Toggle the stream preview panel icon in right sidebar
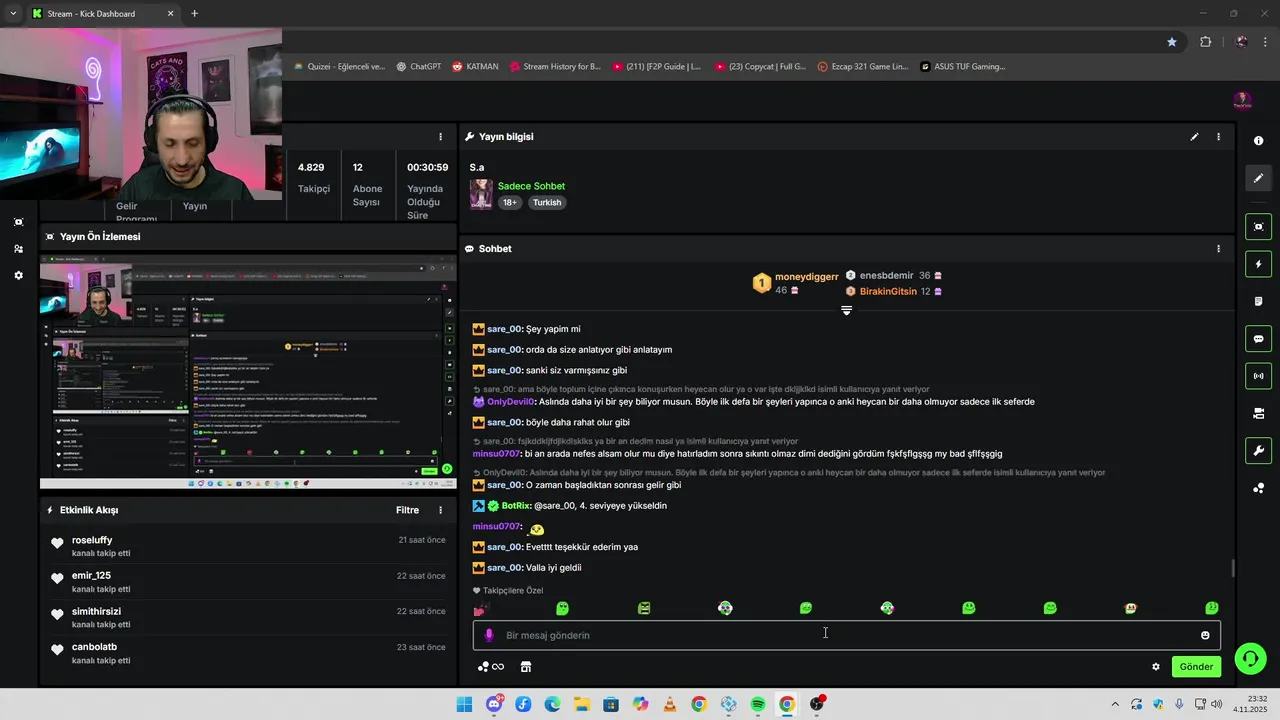1280x720 pixels. pos(1258,227)
